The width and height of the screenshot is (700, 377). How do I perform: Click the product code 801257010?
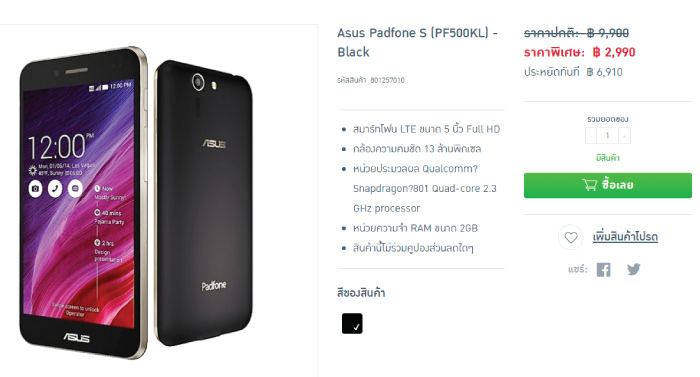387,80
